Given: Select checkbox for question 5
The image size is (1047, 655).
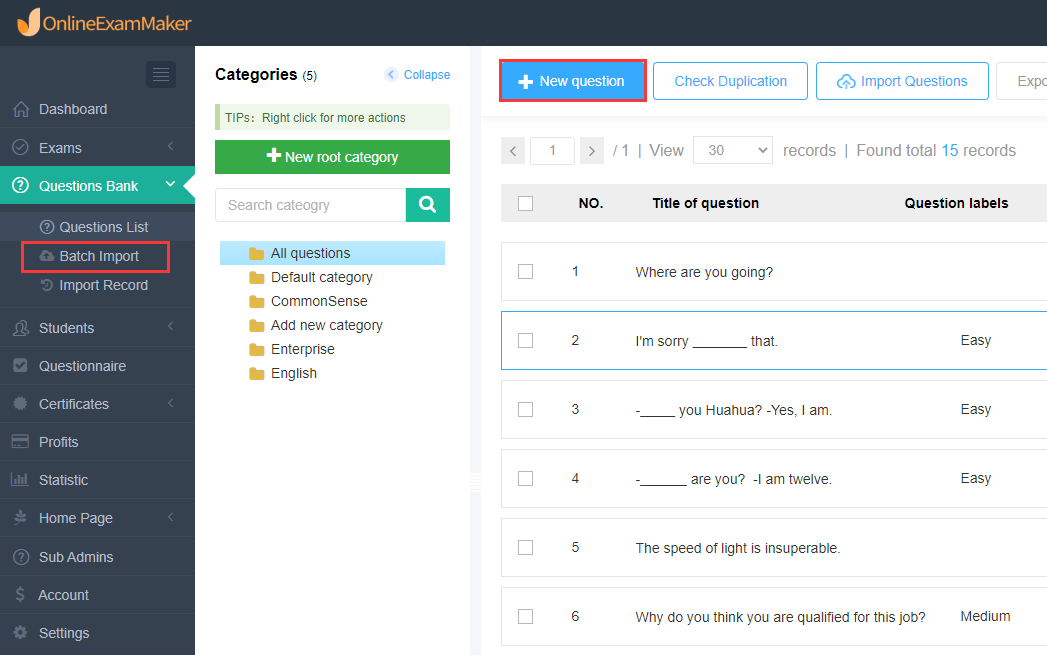Looking at the screenshot, I should click(x=526, y=548).
